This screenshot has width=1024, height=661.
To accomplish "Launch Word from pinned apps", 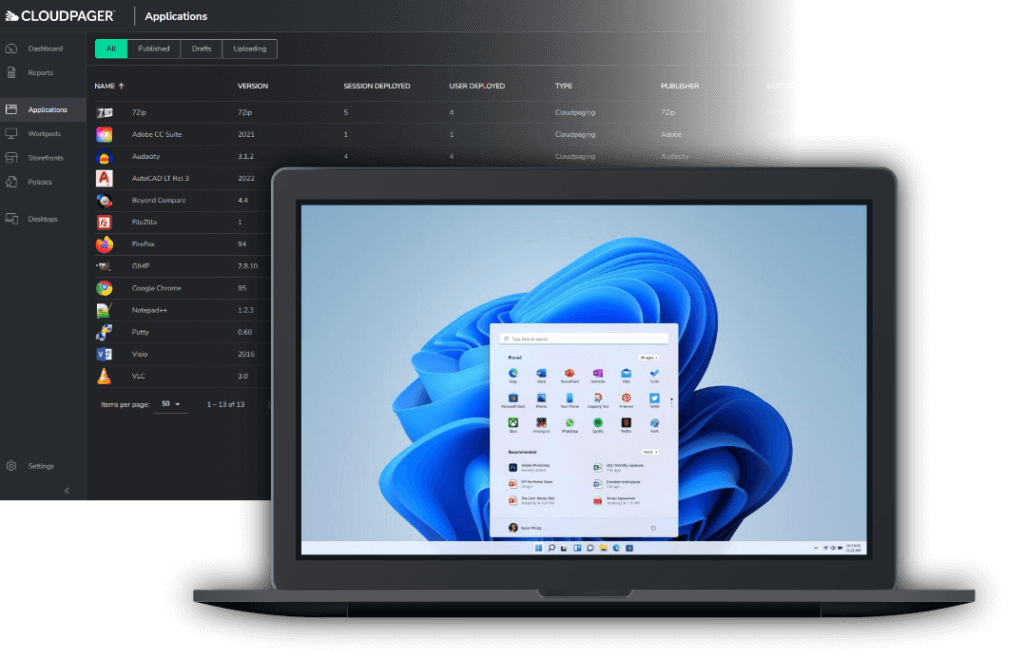I will tap(541, 375).
